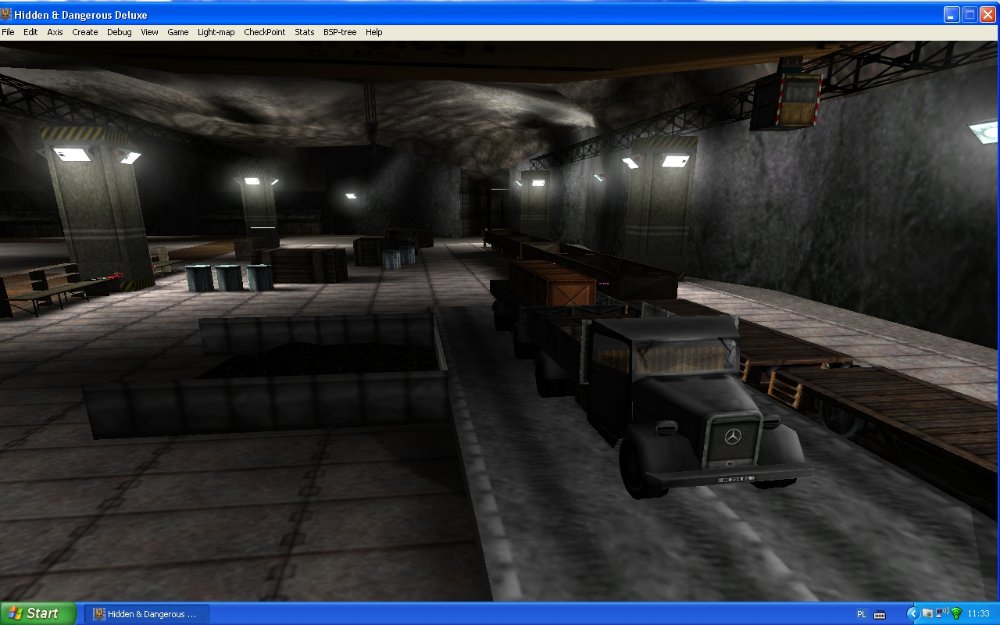Click the wireless network computer tray icon
This screenshot has height=625, width=1000.
click(x=942, y=614)
